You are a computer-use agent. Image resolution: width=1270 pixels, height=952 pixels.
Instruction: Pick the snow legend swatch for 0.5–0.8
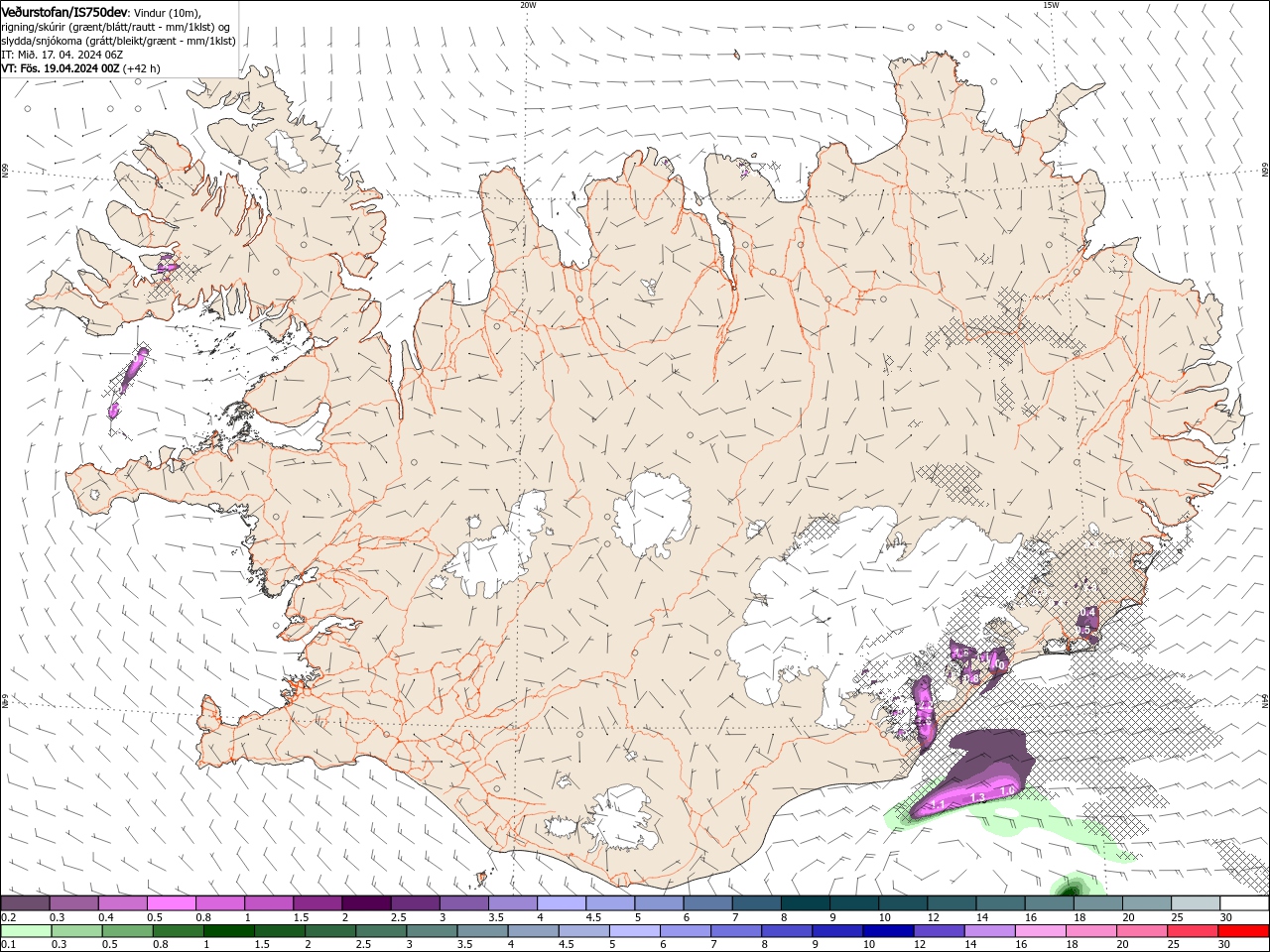[171, 903]
